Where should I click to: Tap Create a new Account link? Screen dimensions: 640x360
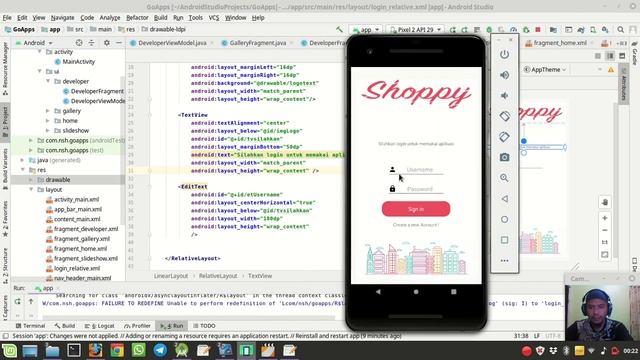coord(416,225)
